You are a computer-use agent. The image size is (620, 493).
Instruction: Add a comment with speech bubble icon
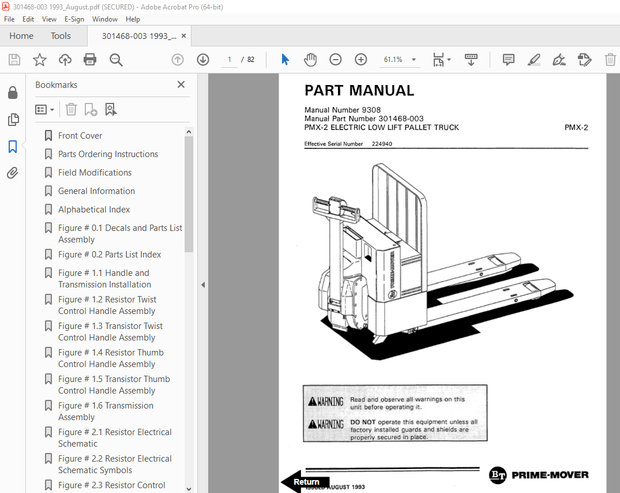pos(508,60)
